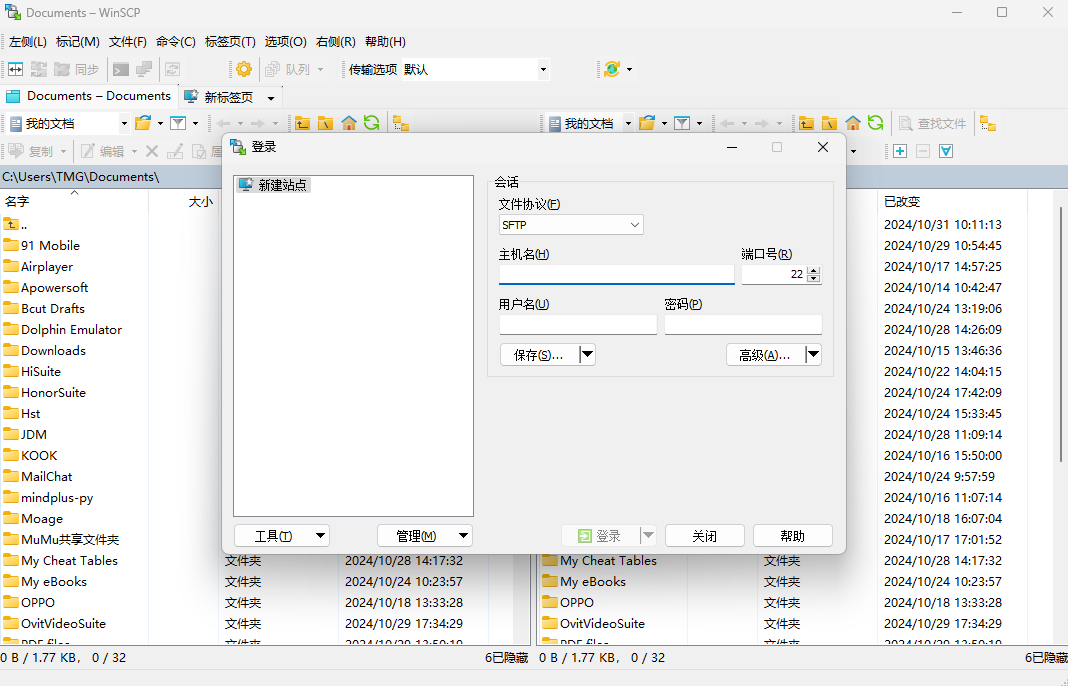This screenshot has width=1068, height=686.
Task: Add a bookmark with the blue plus icon
Action: pos(899,150)
